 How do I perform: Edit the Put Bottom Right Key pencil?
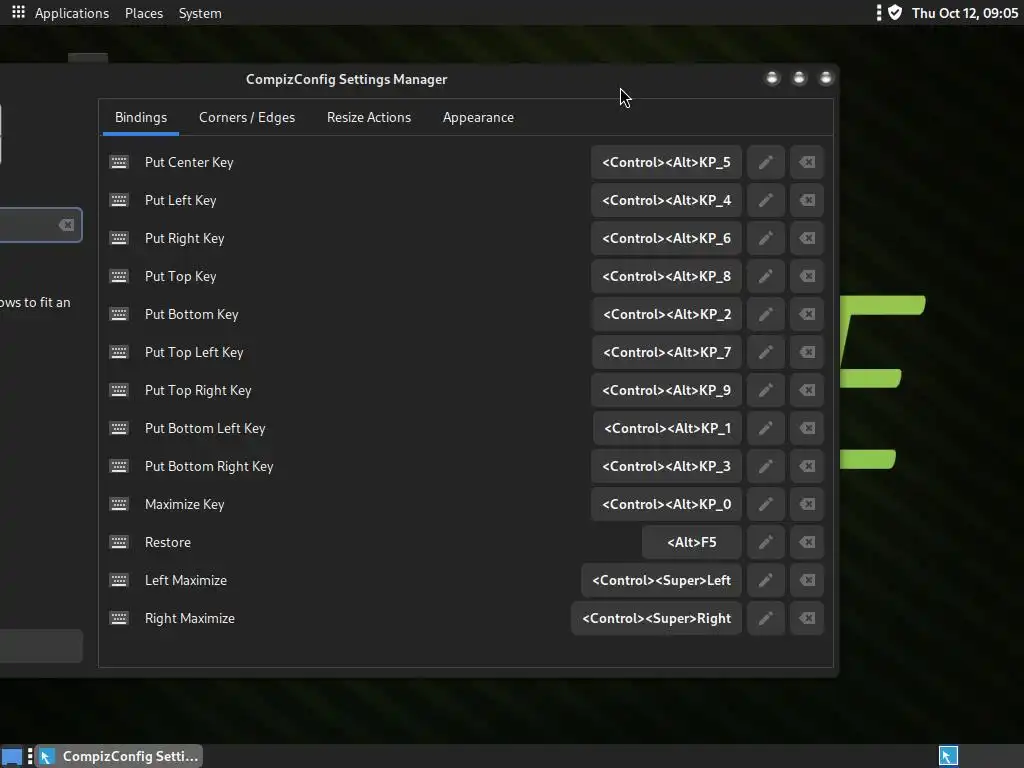765,466
